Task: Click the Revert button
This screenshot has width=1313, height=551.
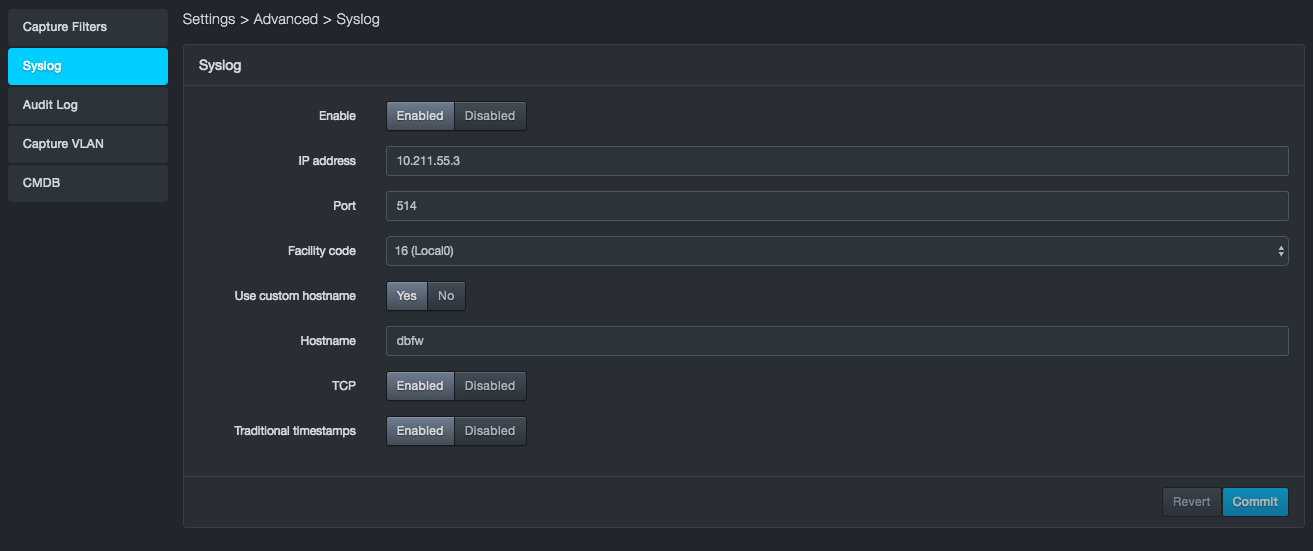Action: point(1191,502)
